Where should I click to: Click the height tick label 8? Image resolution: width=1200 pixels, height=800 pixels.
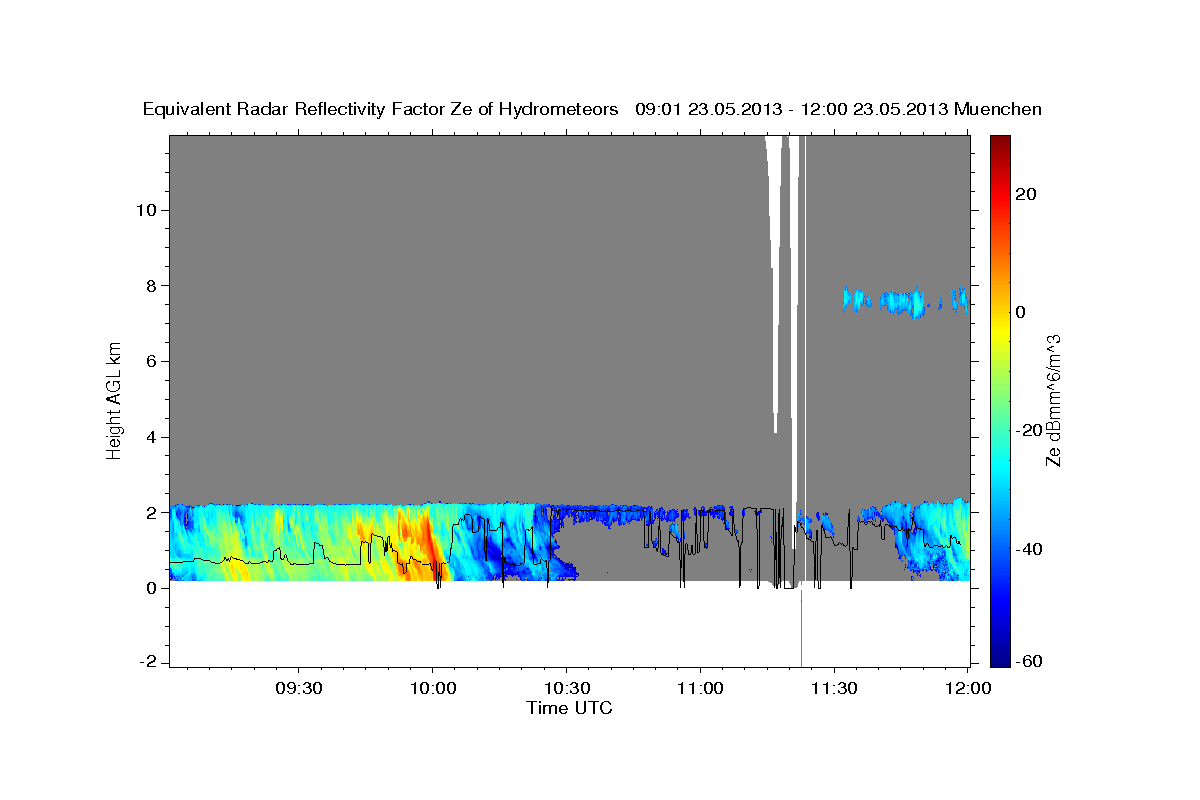point(154,286)
